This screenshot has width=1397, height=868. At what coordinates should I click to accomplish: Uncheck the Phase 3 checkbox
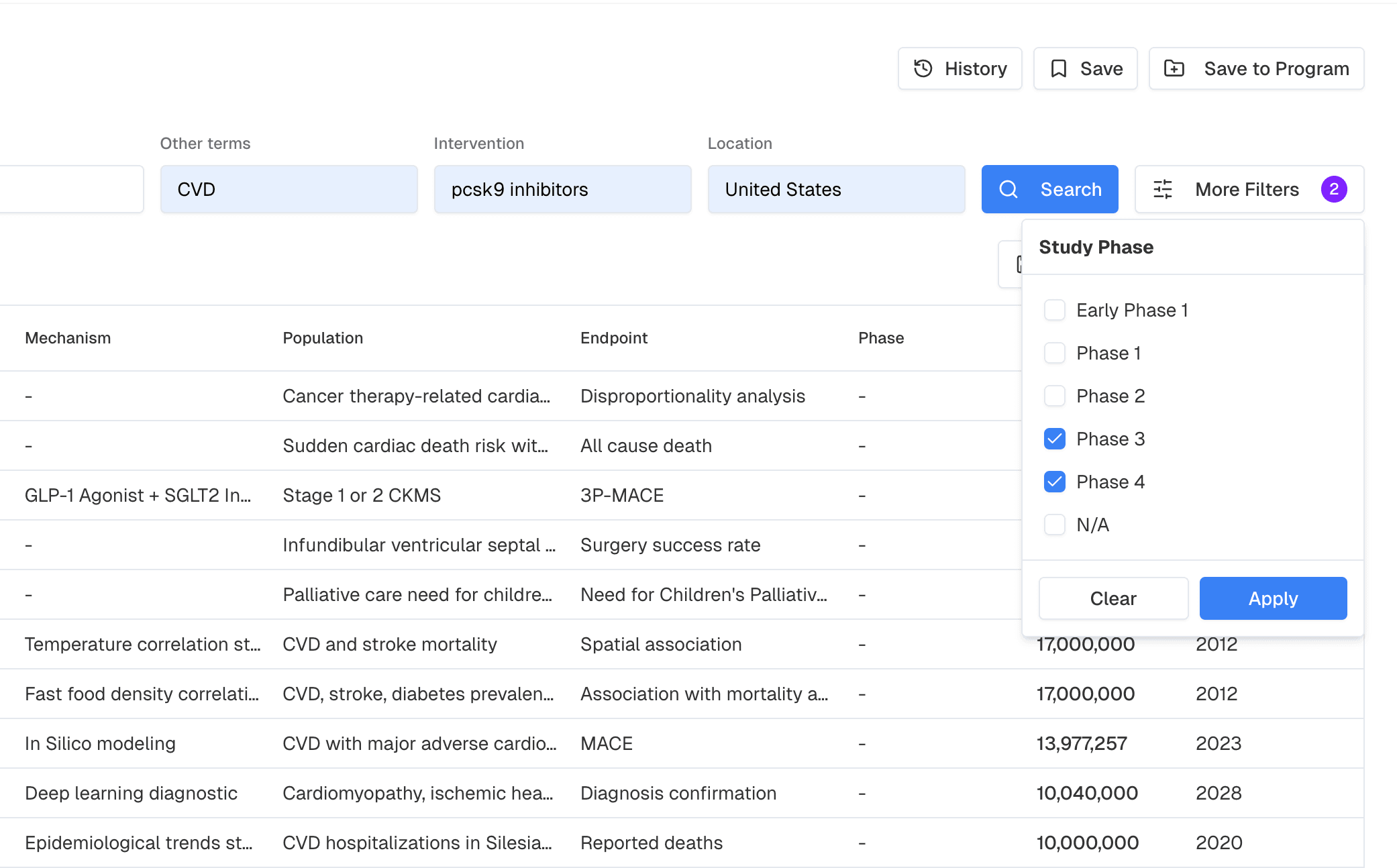1054,439
